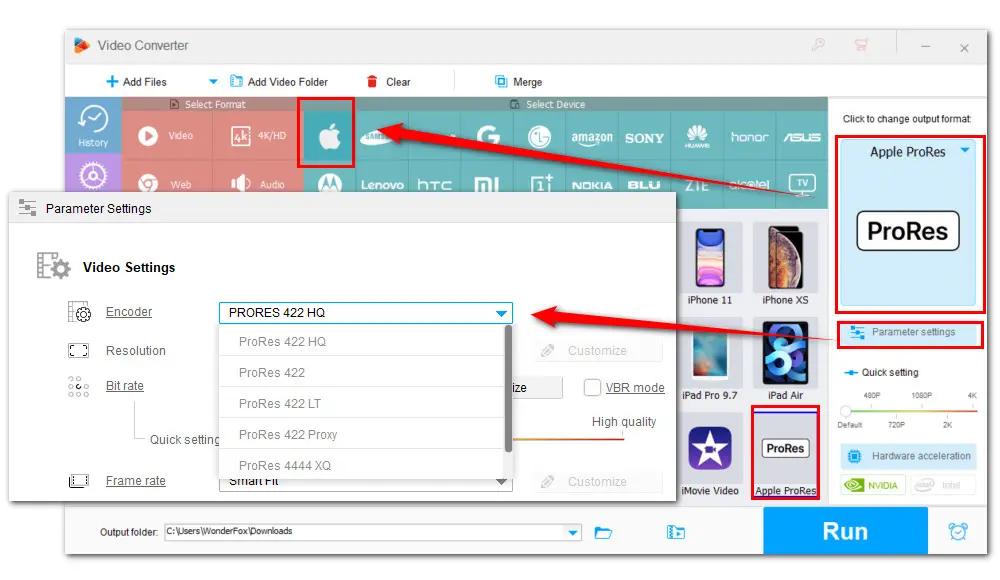The height and width of the screenshot is (580, 1000).
Task: Click the Encoder label link
Action: pyautogui.click(x=129, y=312)
